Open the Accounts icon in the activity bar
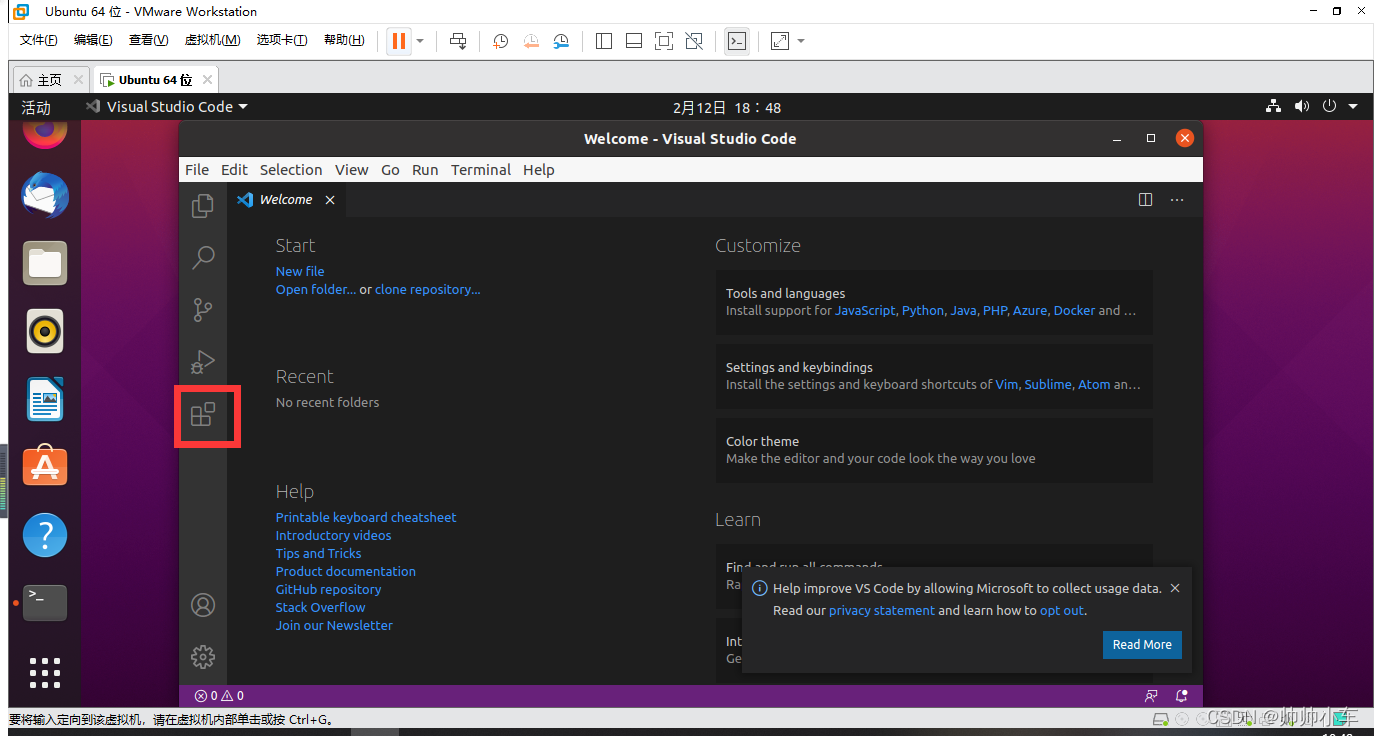This screenshot has width=1374, height=736. [x=203, y=605]
